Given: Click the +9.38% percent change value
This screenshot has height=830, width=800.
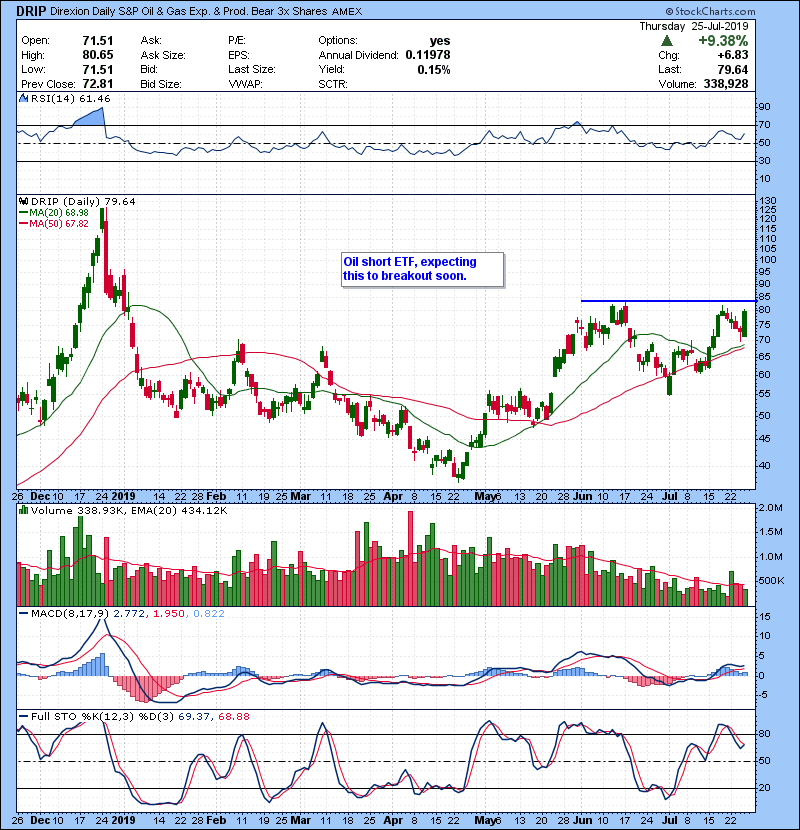Looking at the screenshot, I should [723, 41].
